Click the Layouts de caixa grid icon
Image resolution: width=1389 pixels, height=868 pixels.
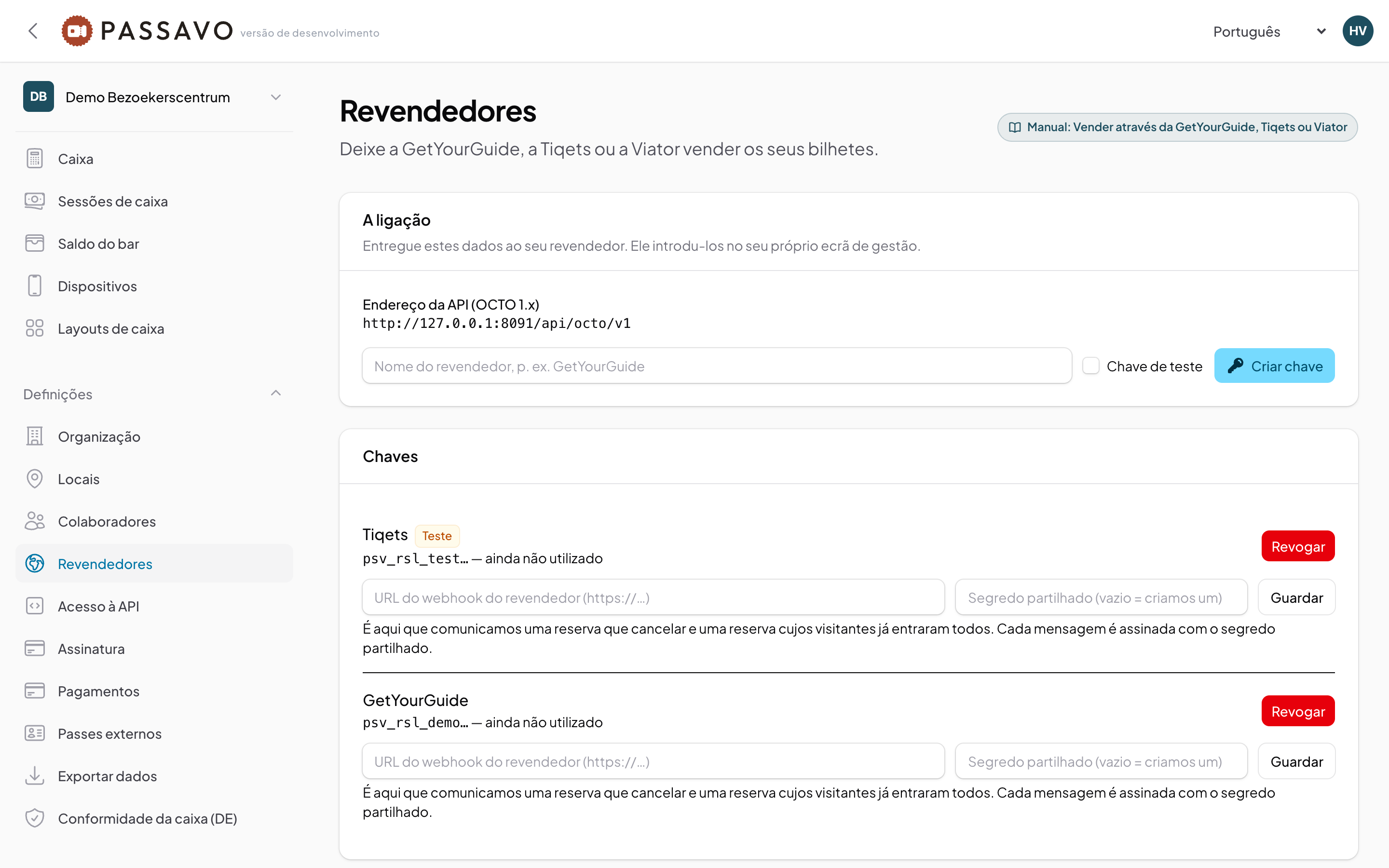point(34,328)
